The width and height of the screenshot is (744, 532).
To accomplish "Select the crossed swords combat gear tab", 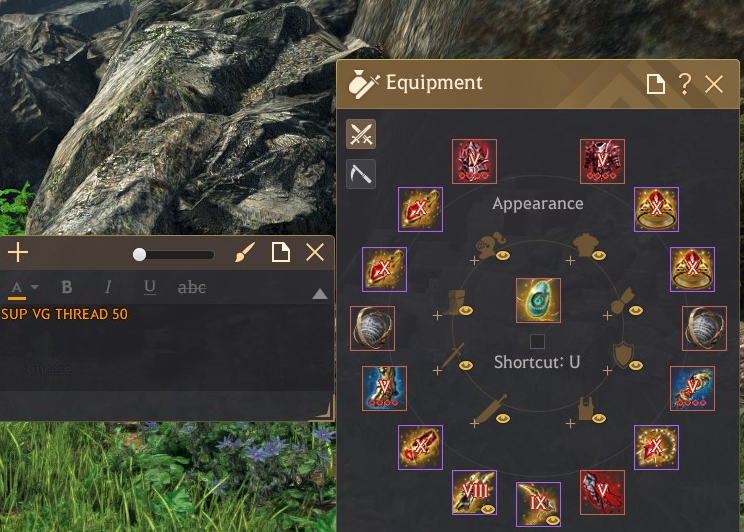I will pos(361,134).
